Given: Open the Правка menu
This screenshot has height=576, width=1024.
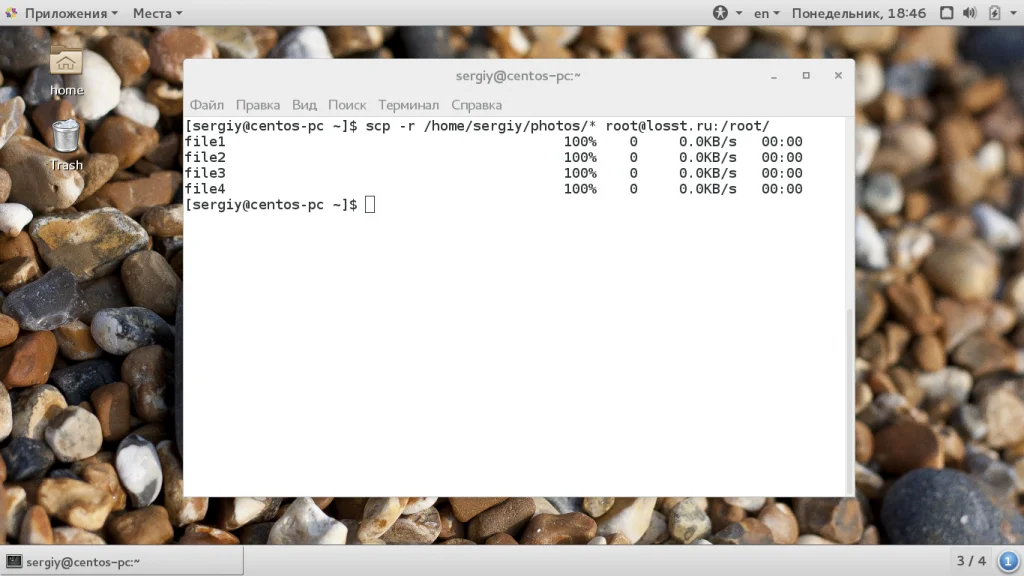Looking at the screenshot, I should click(258, 105).
